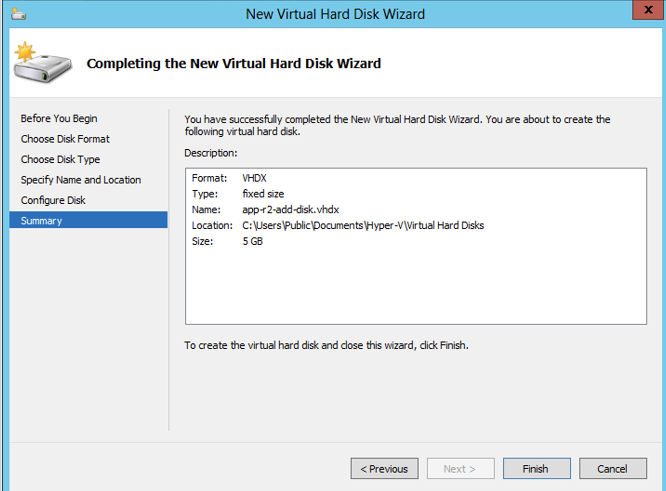Click the Location: label in description

pyautogui.click(x=212, y=225)
